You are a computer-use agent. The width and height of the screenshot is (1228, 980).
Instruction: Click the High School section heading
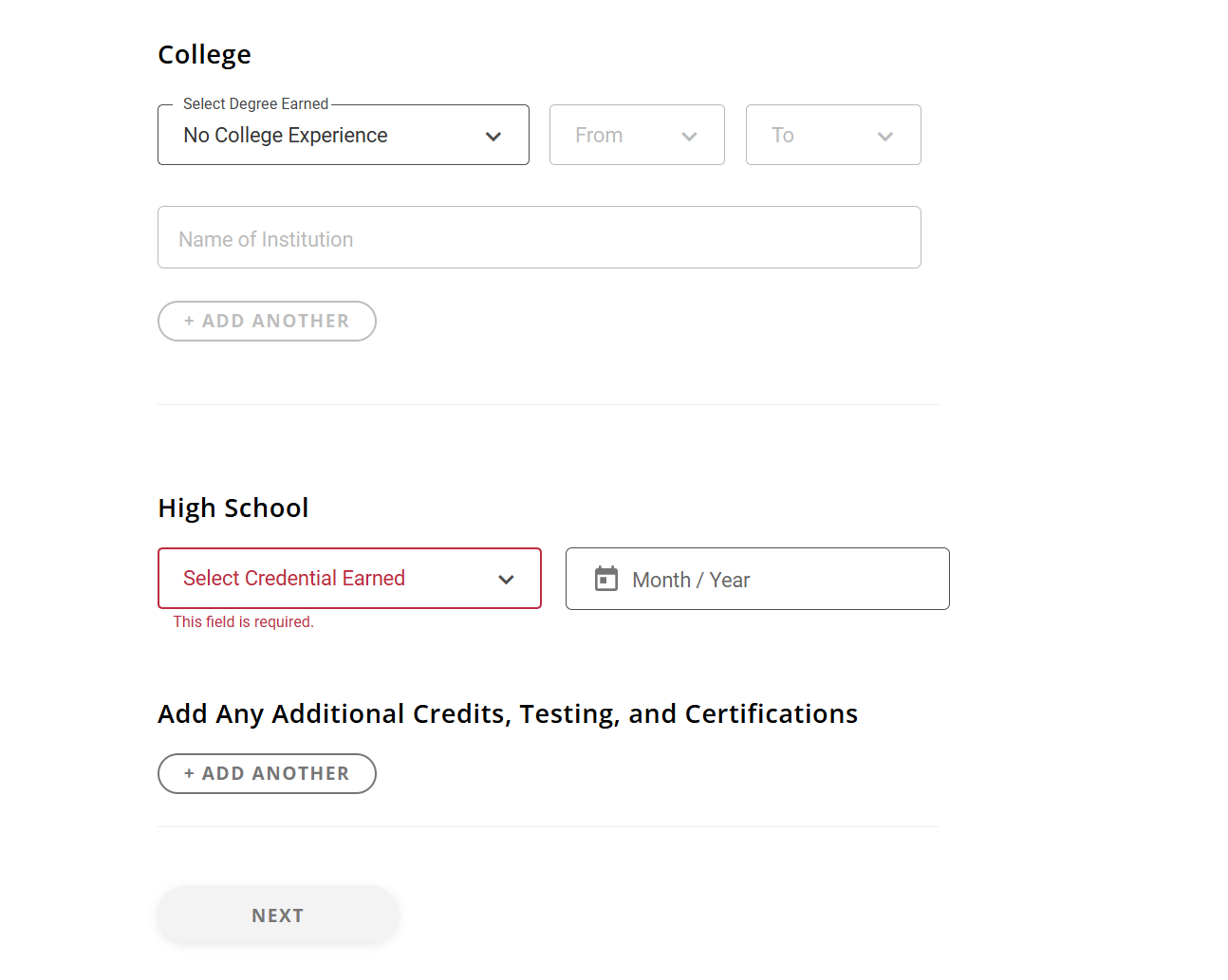click(x=233, y=508)
